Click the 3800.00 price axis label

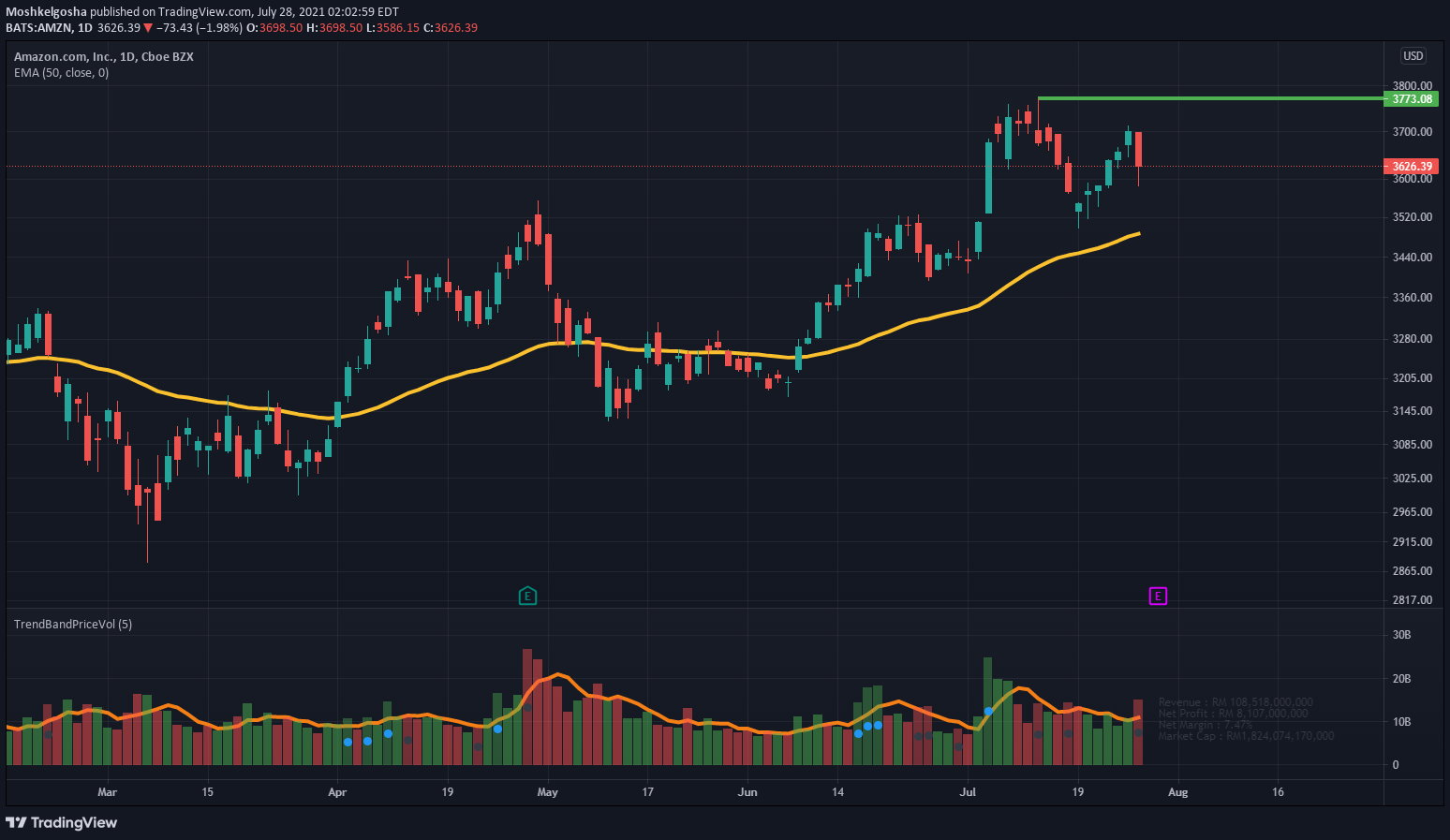click(1412, 85)
